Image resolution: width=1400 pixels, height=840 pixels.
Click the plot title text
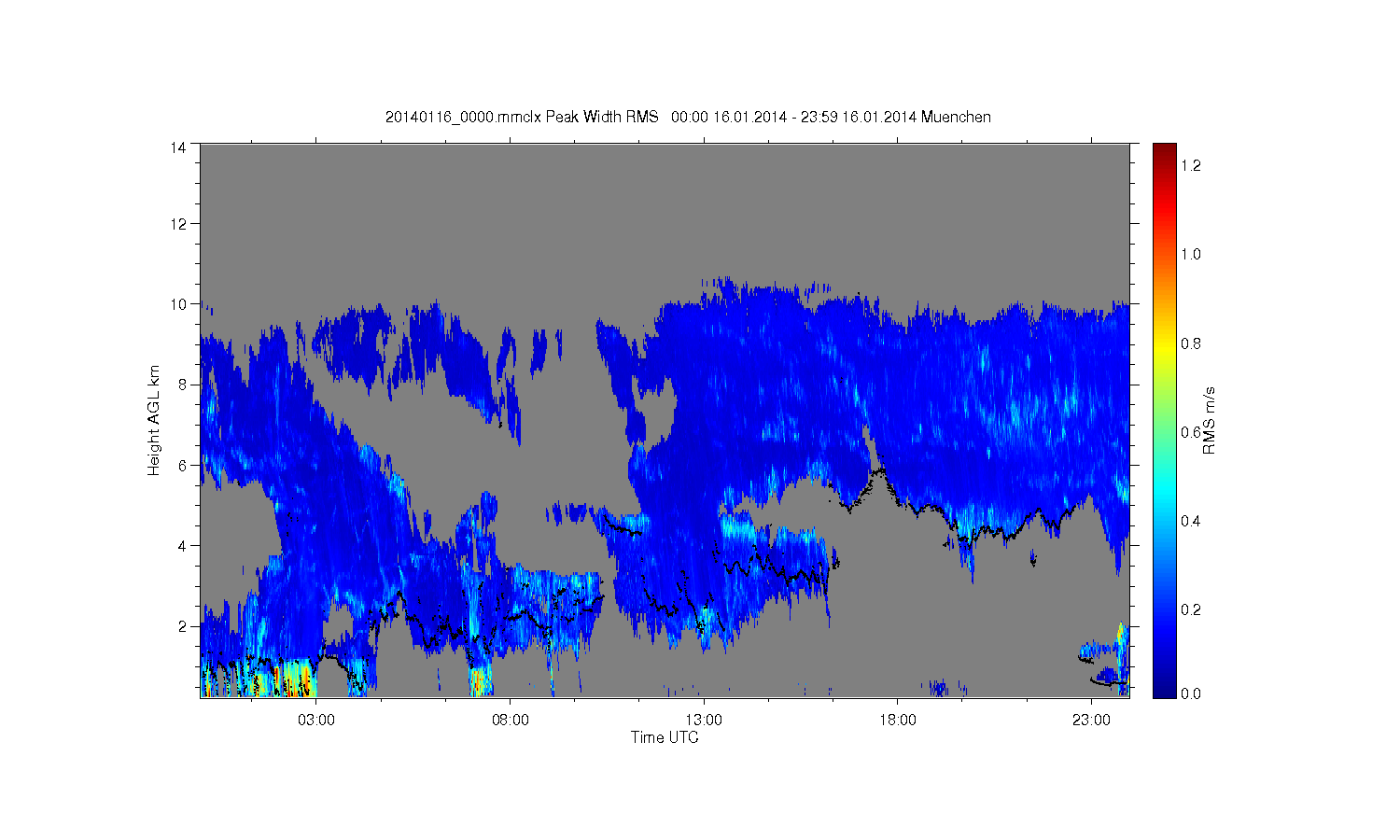[x=688, y=117]
